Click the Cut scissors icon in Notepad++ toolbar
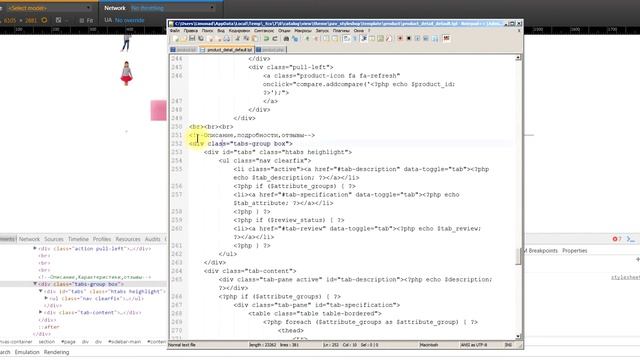This screenshot has height=360, width=640. [x=237, y=38]
